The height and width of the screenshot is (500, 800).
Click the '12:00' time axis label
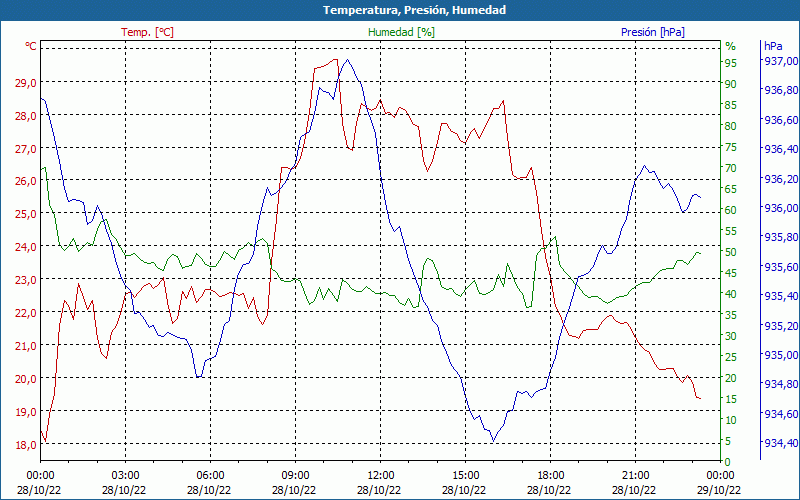tap(379, 476)
